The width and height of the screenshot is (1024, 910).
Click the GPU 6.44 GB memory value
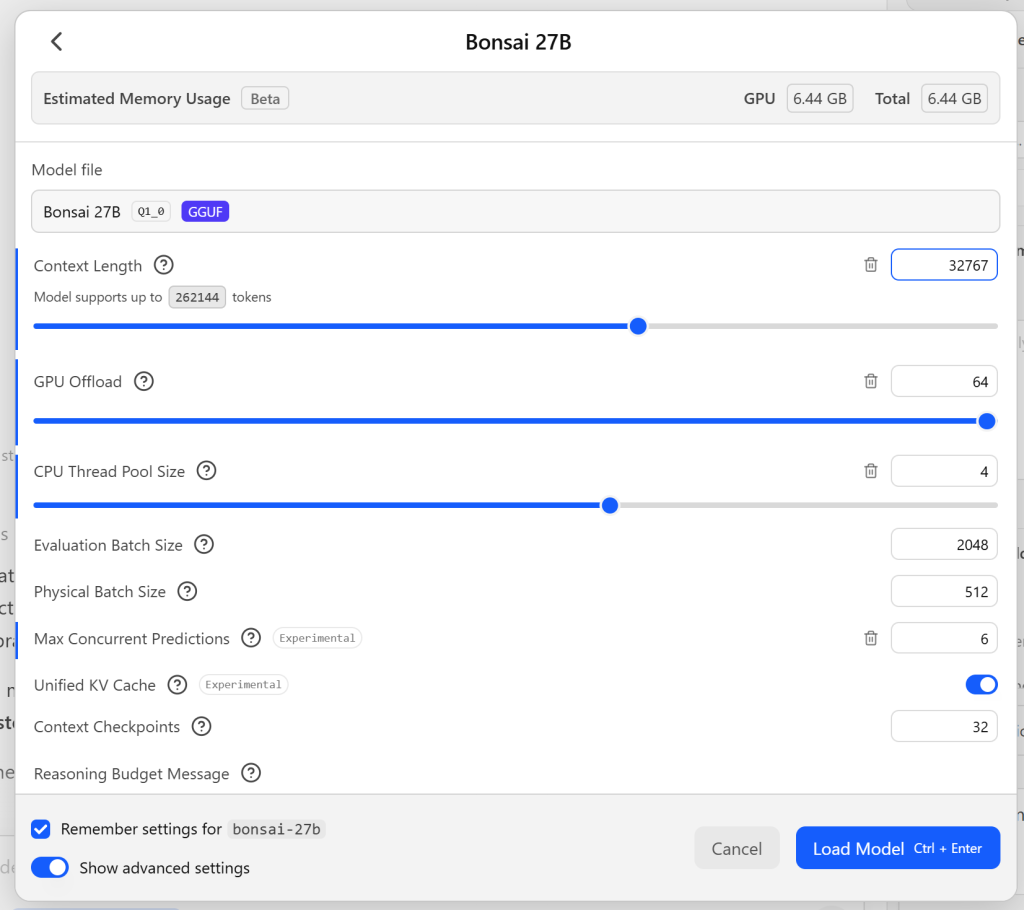tap(820, 99)
